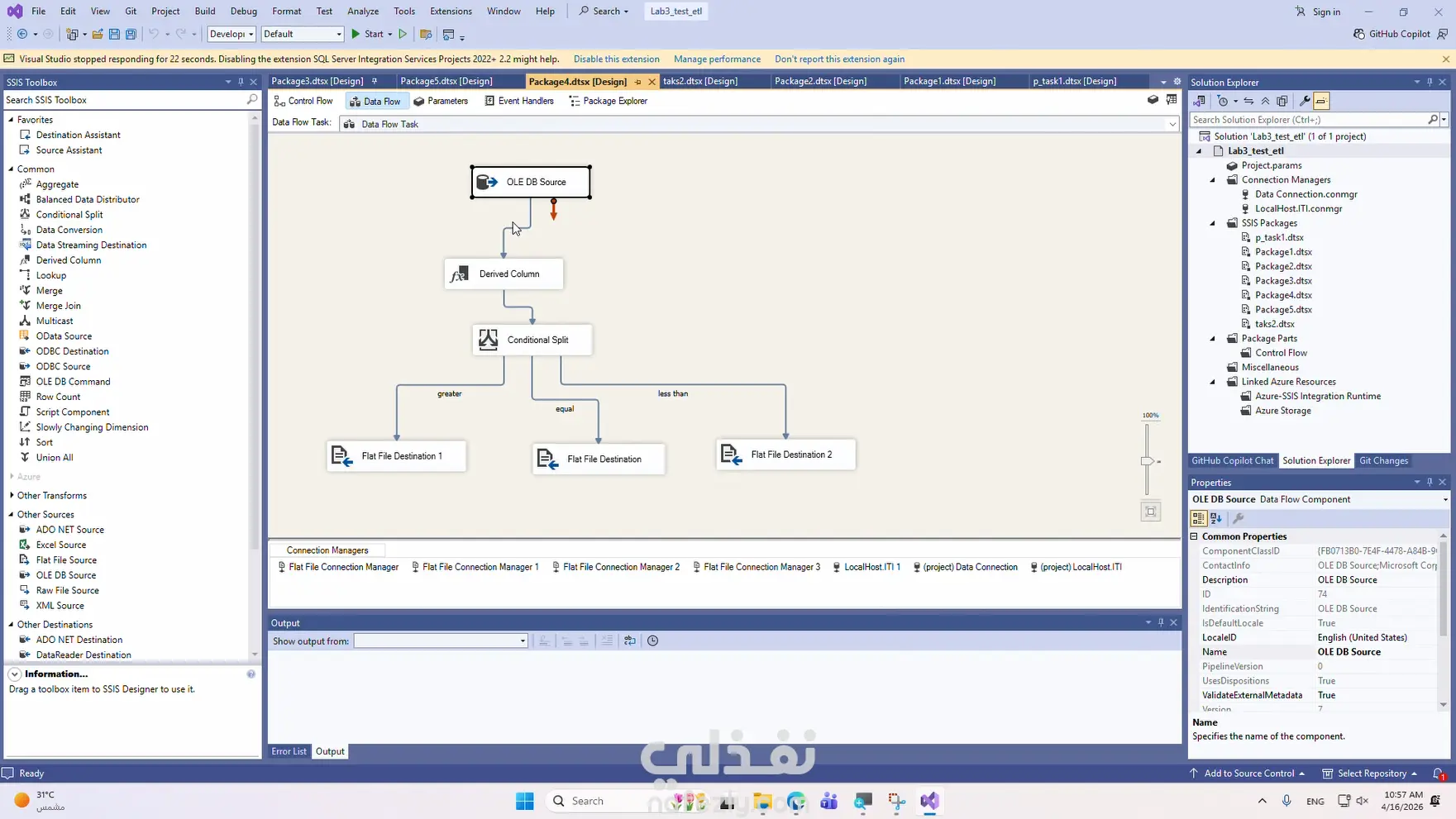
Task: Open the SSIS Toolbox icon in designer
Action: (x=1172, y=100)
